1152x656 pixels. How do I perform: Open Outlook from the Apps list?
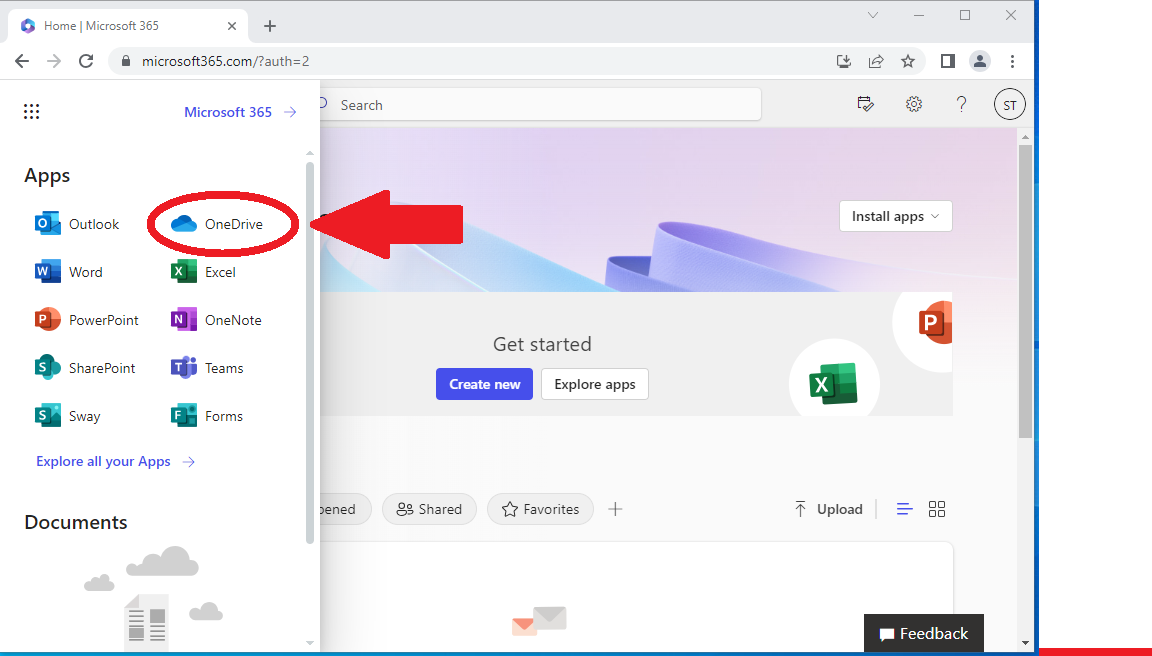[77, 224]
